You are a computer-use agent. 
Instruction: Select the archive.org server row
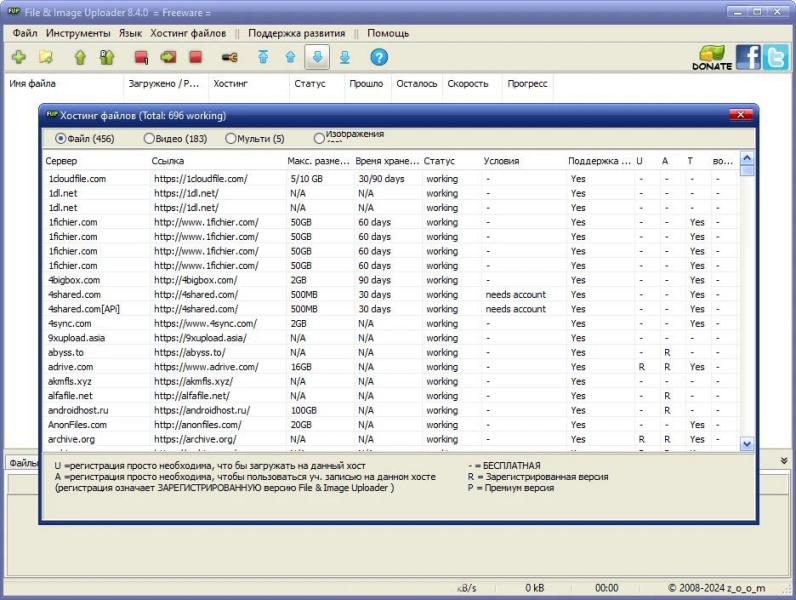click(x=391, y=439)
